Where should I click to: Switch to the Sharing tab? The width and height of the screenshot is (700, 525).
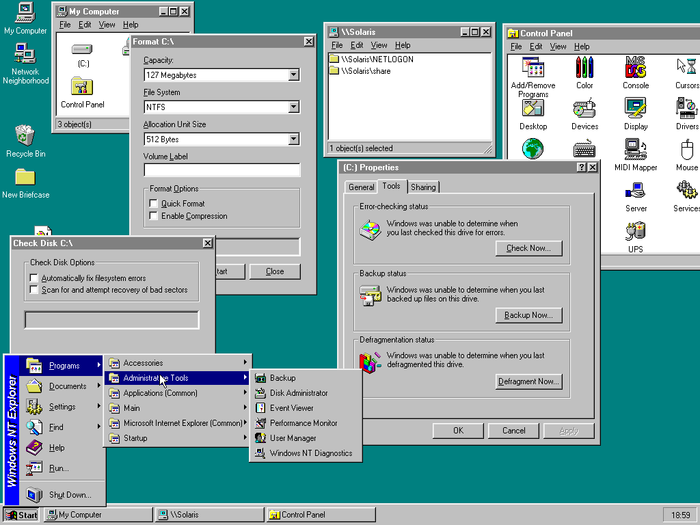pos(423,187)
